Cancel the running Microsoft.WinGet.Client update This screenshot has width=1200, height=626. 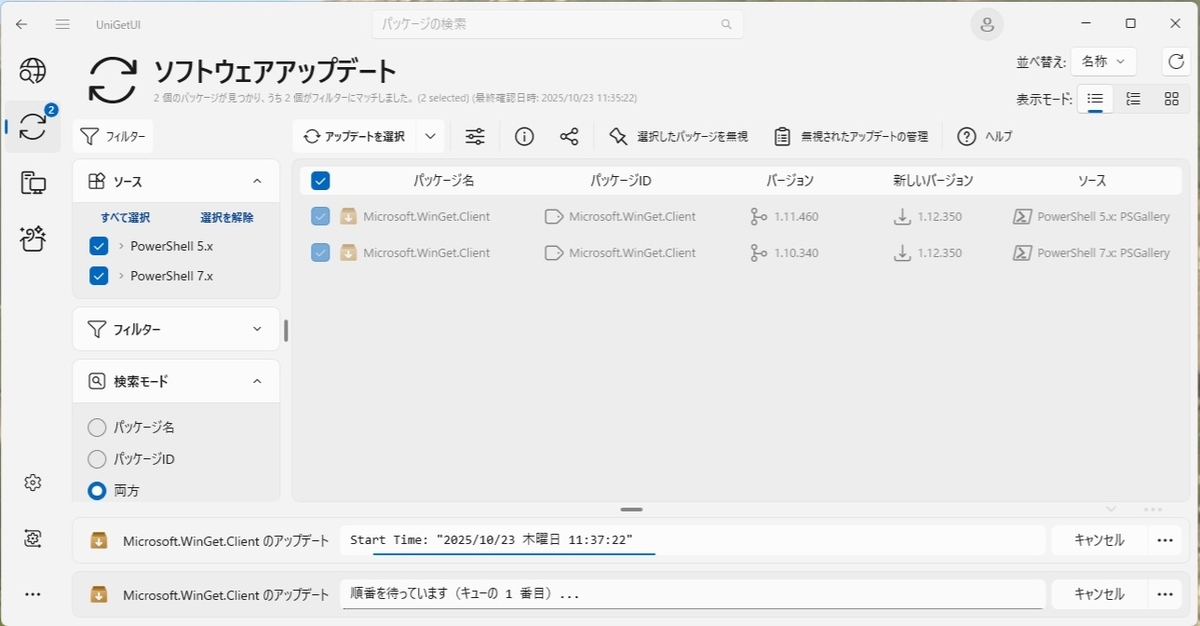pyautogui.click(x=1098, y=539)
